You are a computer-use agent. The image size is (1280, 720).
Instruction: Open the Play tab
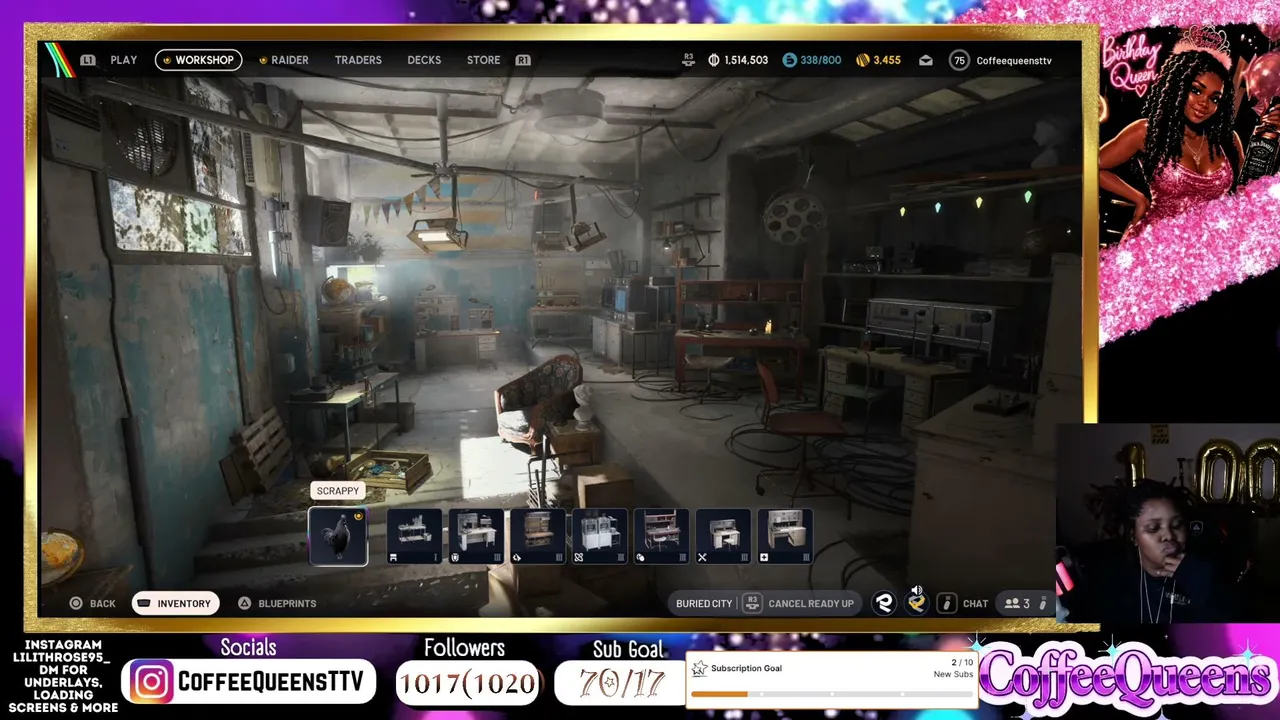[124, 60]
